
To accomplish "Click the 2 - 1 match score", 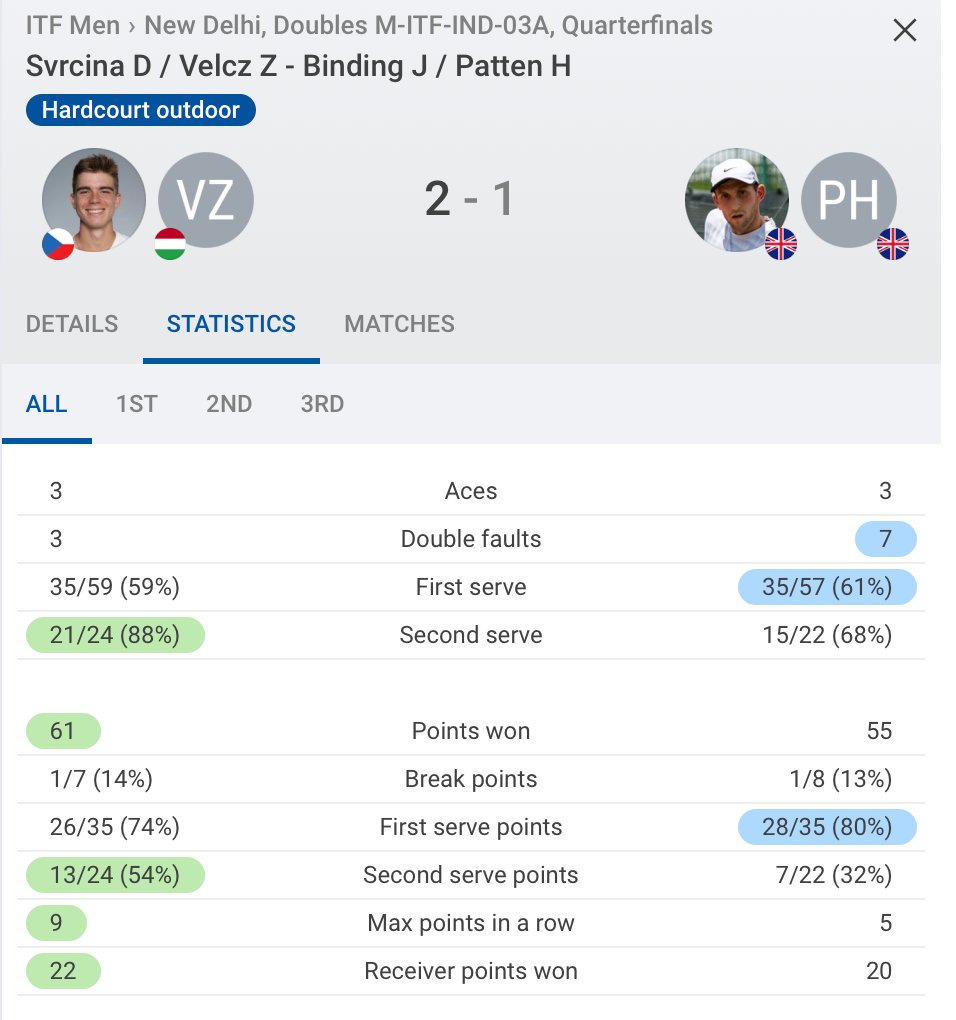I will (469, 199).
